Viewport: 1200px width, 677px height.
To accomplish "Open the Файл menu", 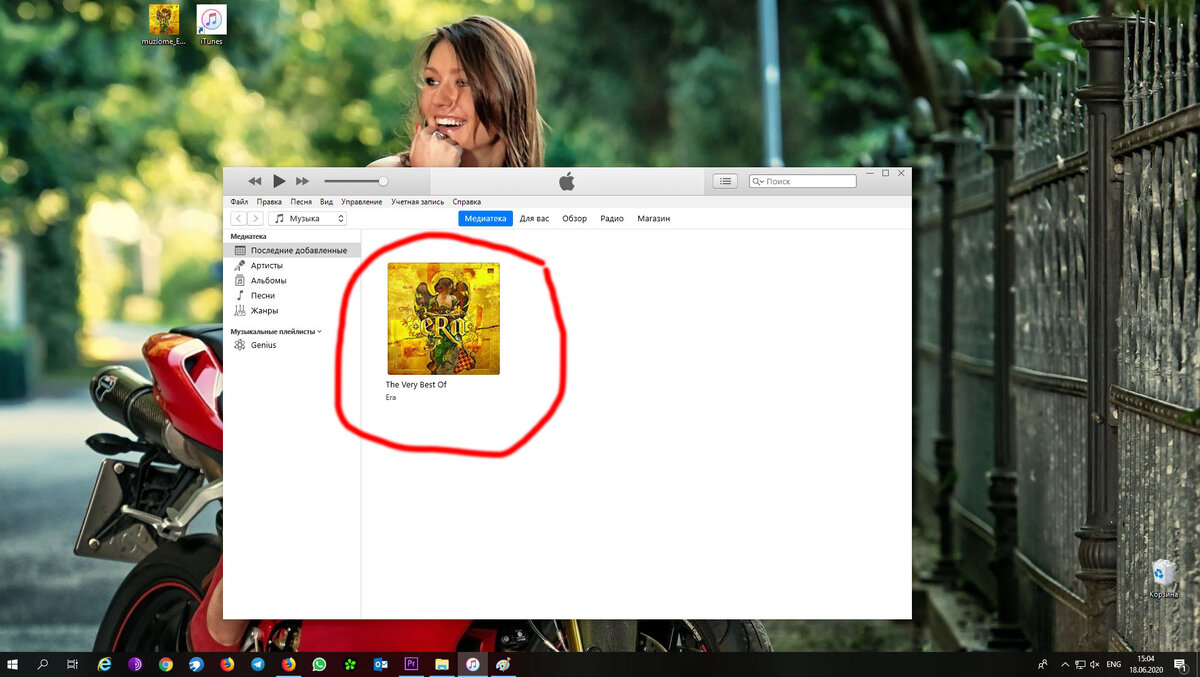I will click(x=239, y=202).
